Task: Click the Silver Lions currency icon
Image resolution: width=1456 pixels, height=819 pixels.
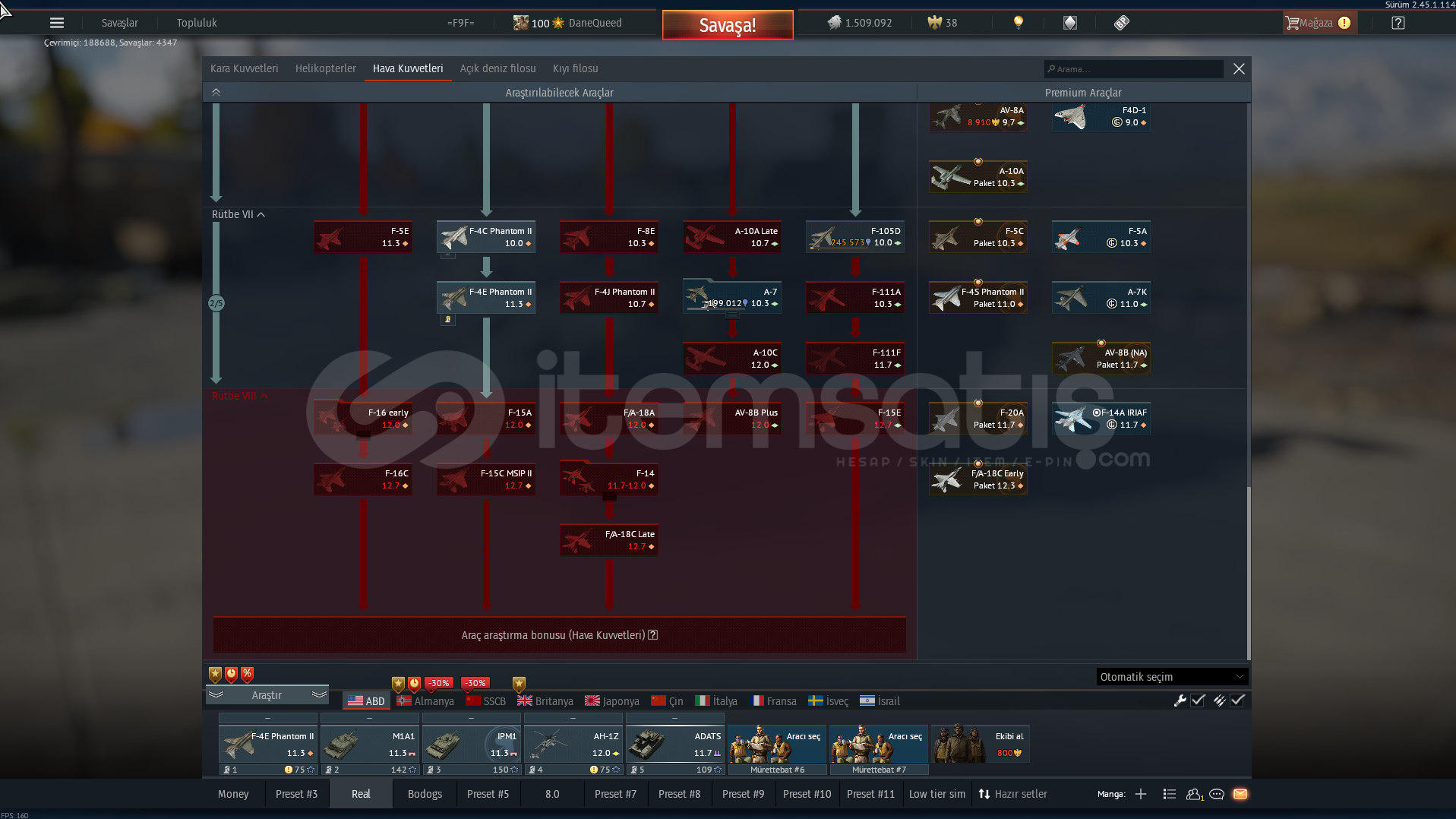Action: [835, 23]
